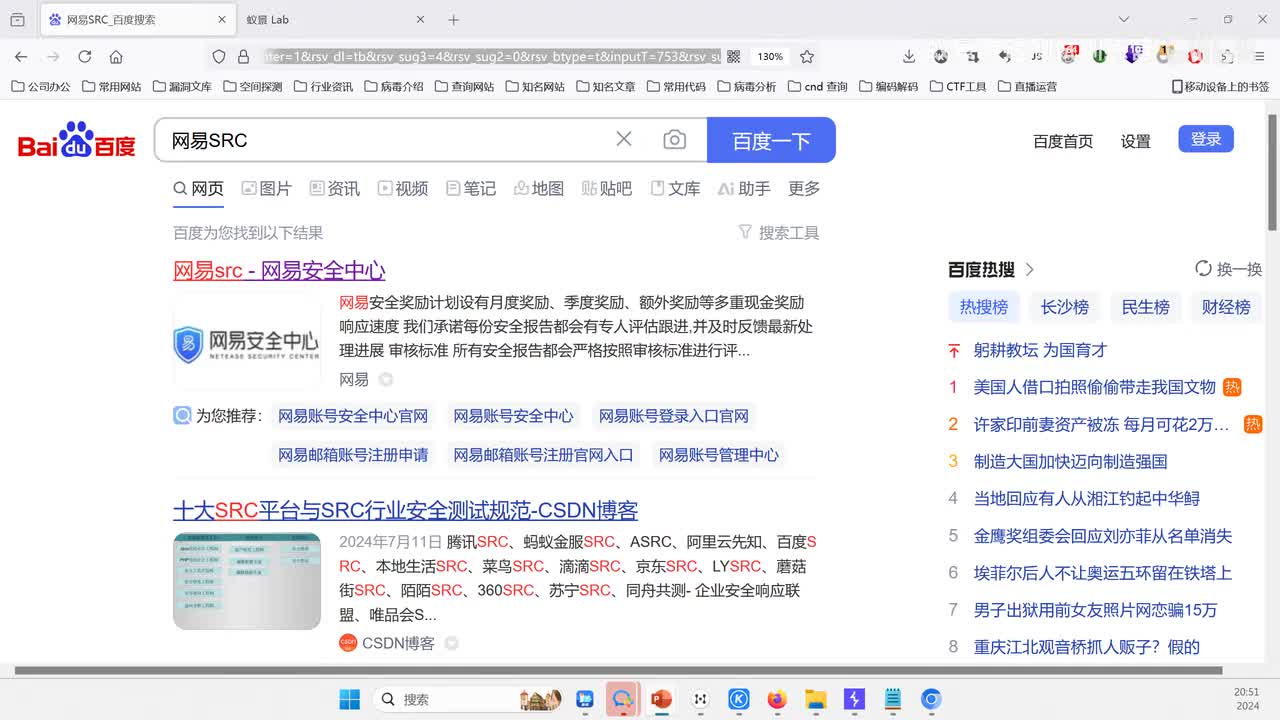The height and width of the screenshot is (720, 1280).
Task: Click the highlighted chat app taskbar icon
Action: tap(623, 699)
